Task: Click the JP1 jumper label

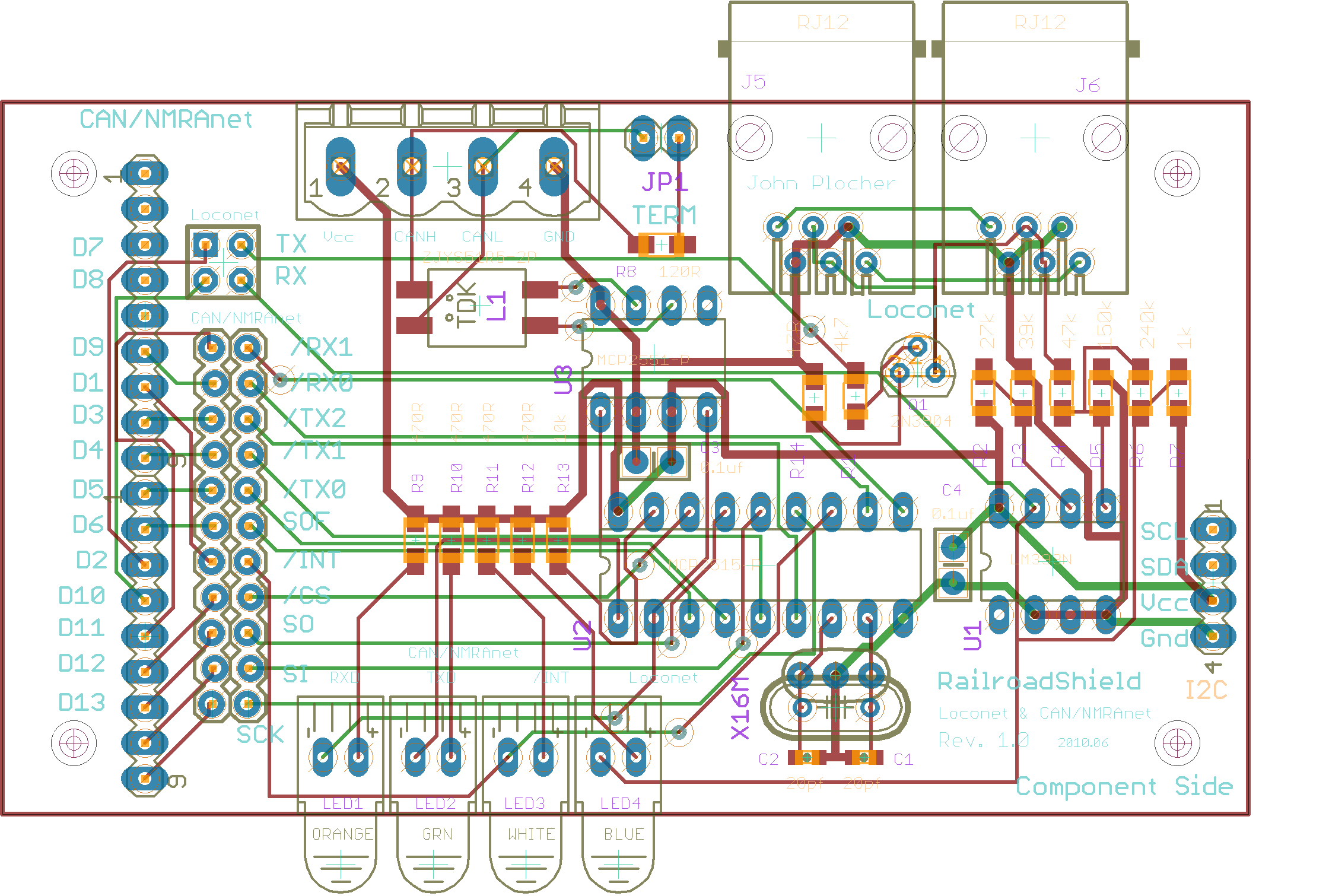Action: pos(664,182)
